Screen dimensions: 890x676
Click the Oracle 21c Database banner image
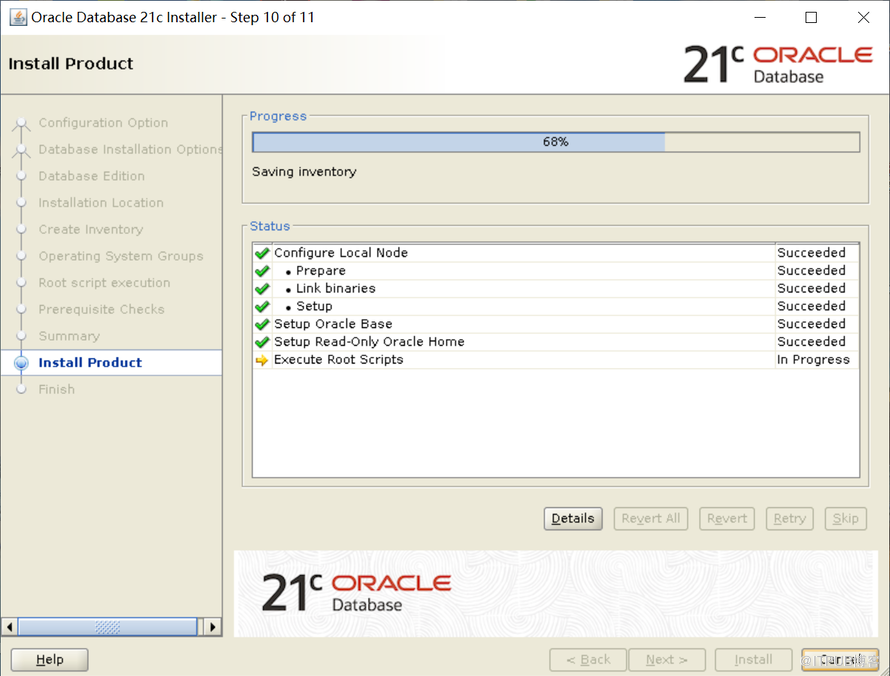[555, 593]
